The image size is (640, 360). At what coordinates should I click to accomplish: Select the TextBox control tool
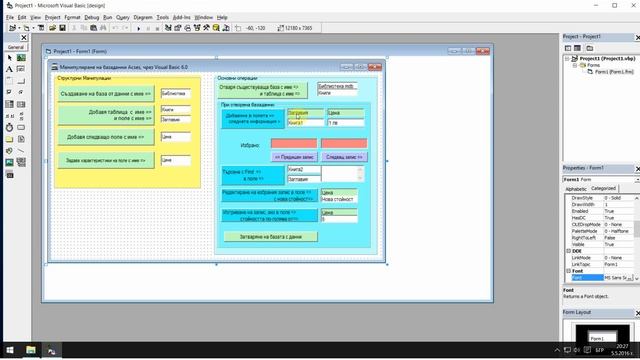[21, 69]
